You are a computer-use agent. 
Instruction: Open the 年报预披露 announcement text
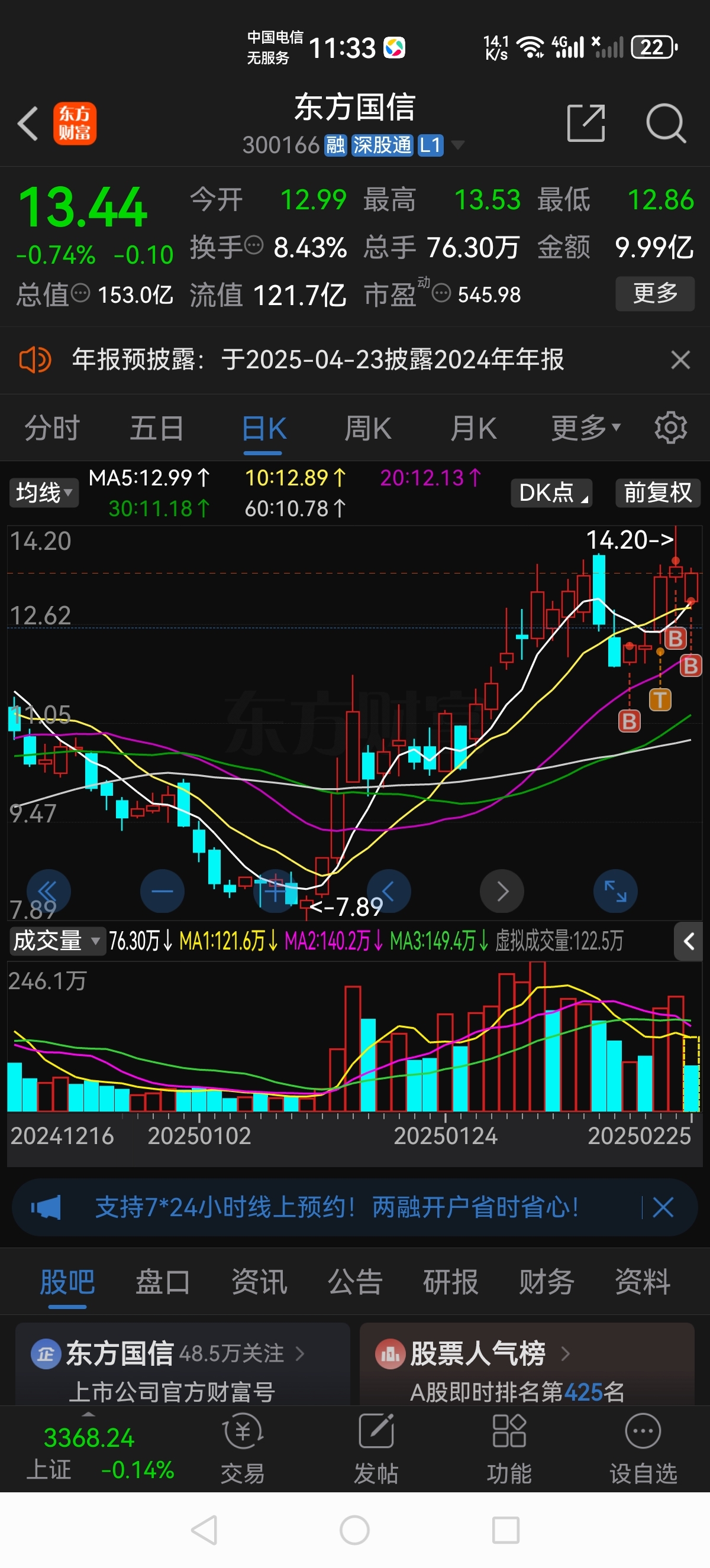click(x=318, y=359)
